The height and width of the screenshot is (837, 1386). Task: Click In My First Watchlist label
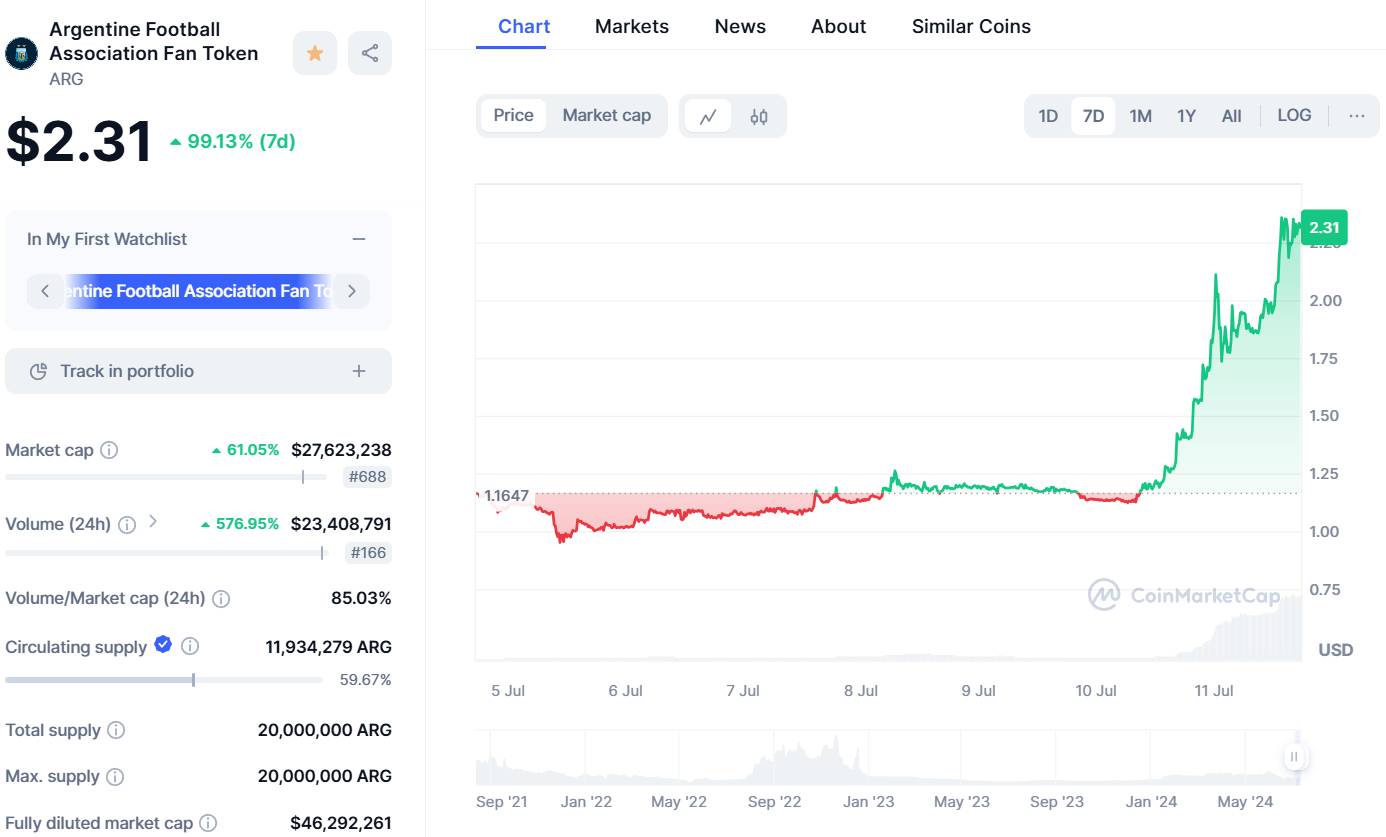[107, 239]
